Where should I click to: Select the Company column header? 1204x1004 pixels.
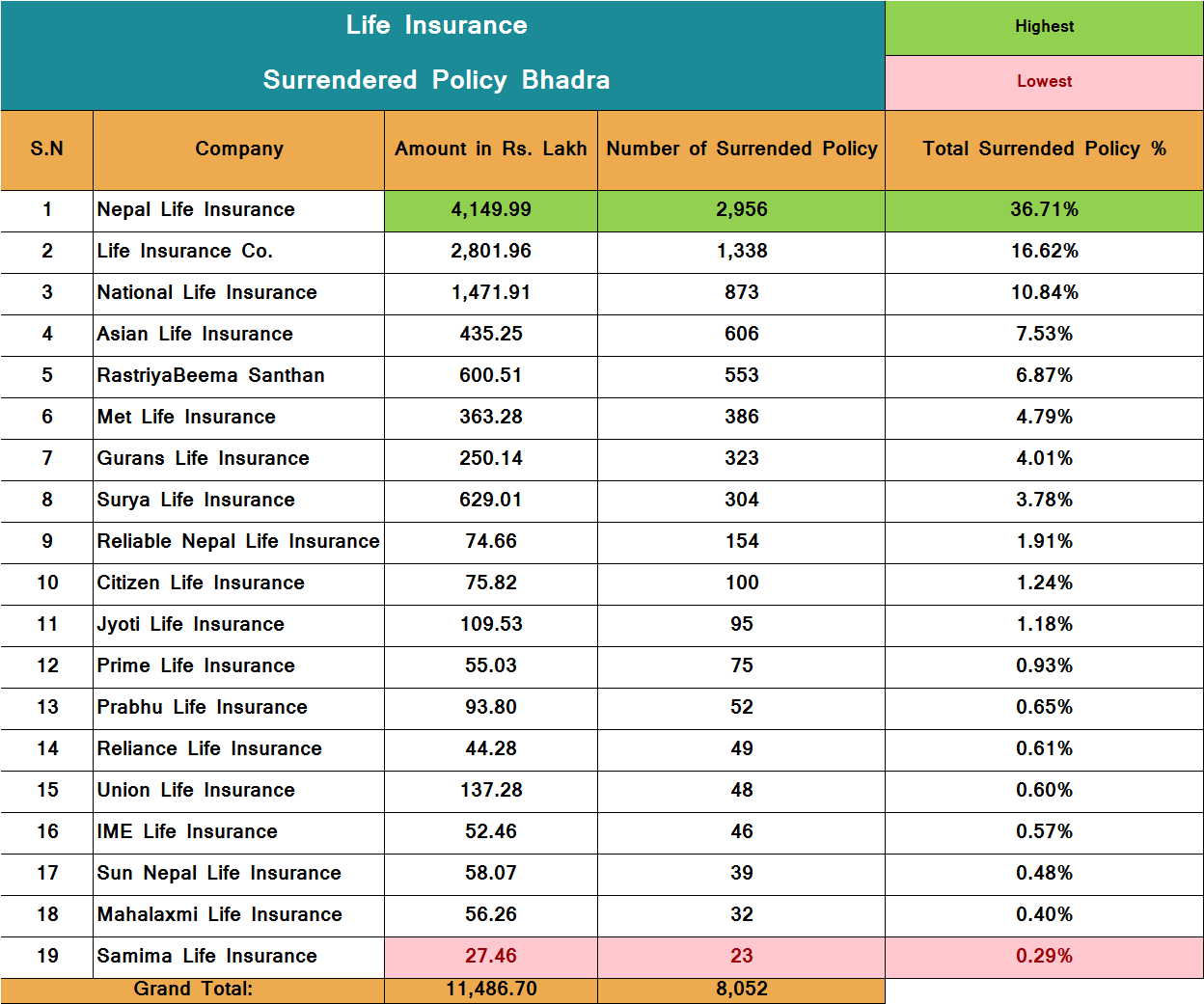point(238,149)
